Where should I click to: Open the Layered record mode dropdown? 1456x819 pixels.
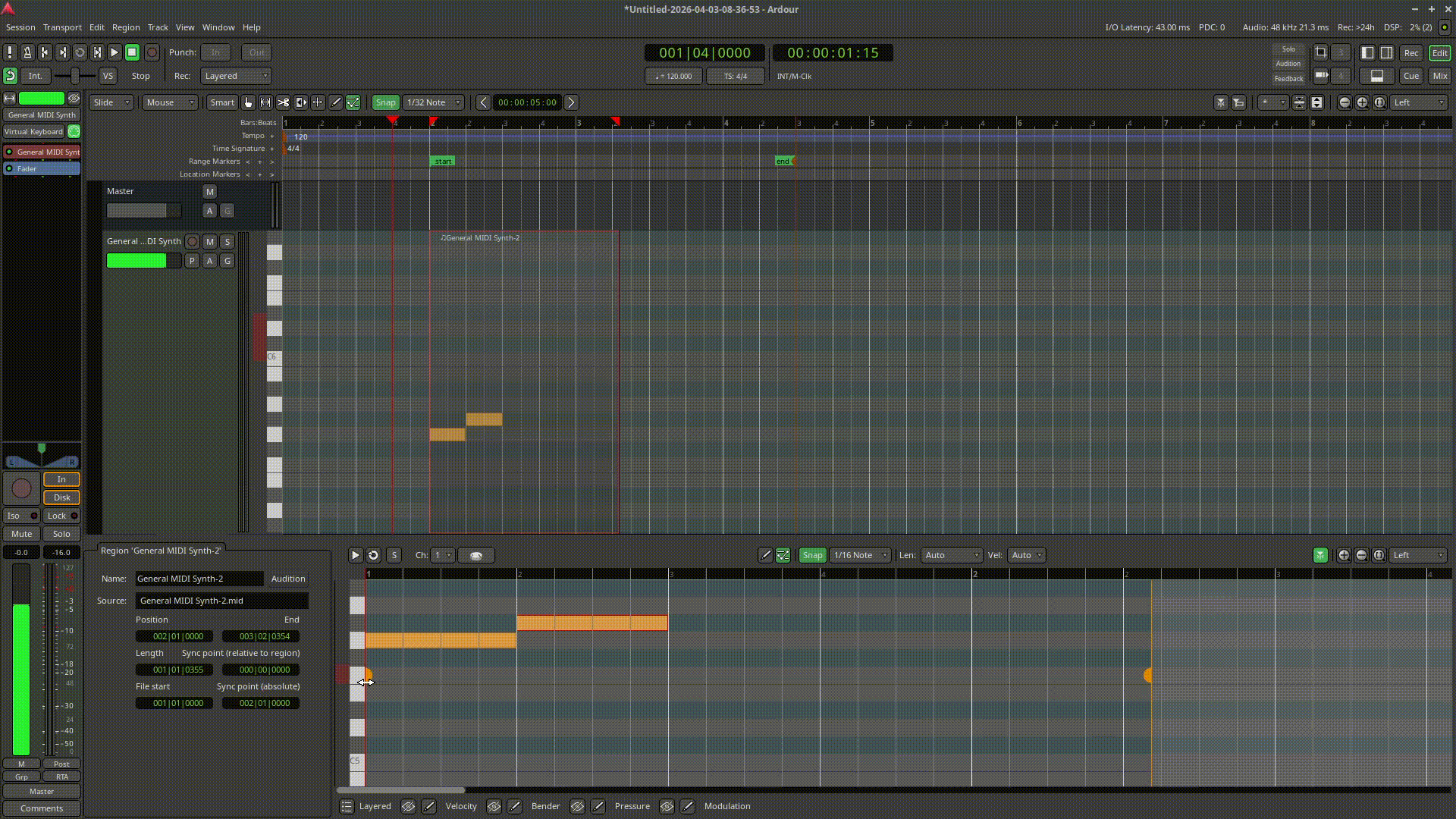[x=236, y=76]
